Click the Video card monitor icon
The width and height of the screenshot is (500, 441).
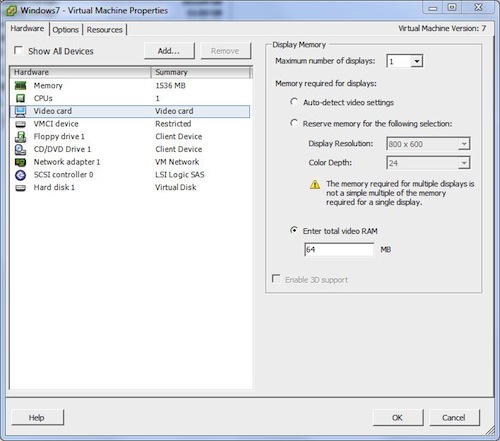click(20, 111)
